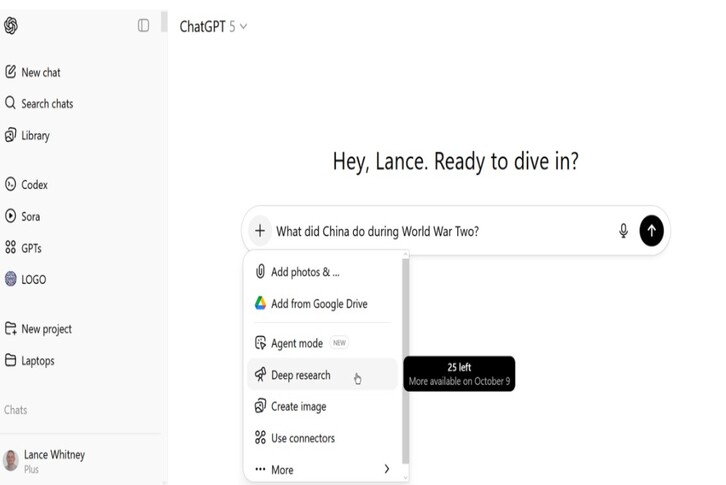Screen dimensions: 726x485
Task: Click the Use connectors icon
Action: [x=260, y=437]
